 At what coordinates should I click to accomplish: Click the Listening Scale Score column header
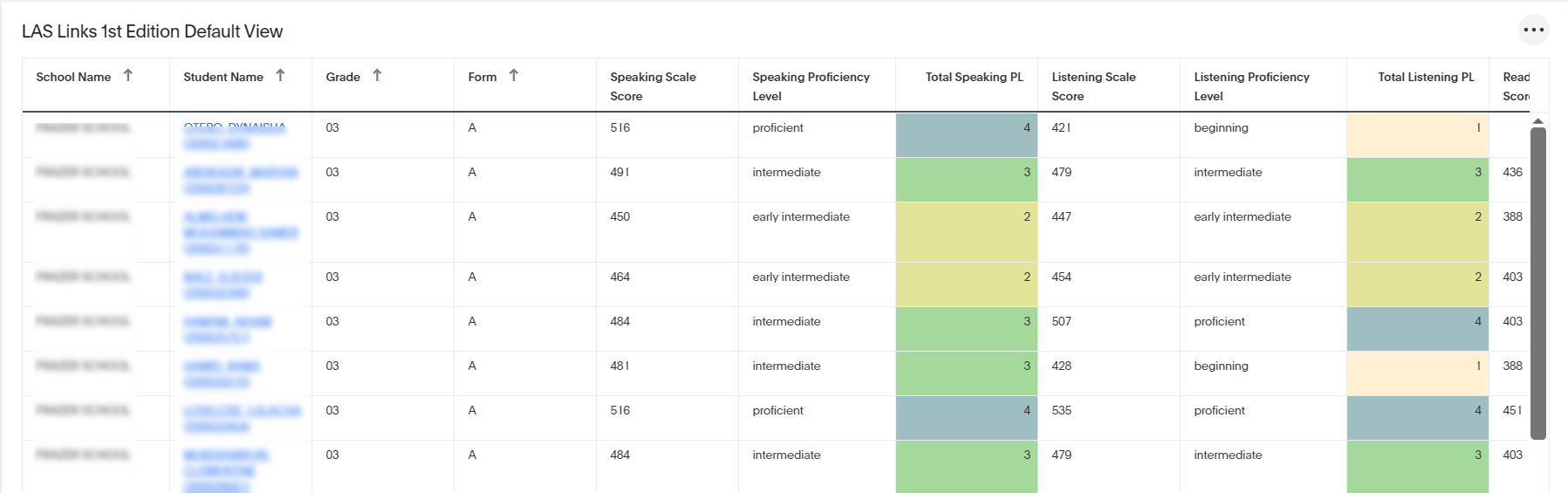click(1093, 86)
